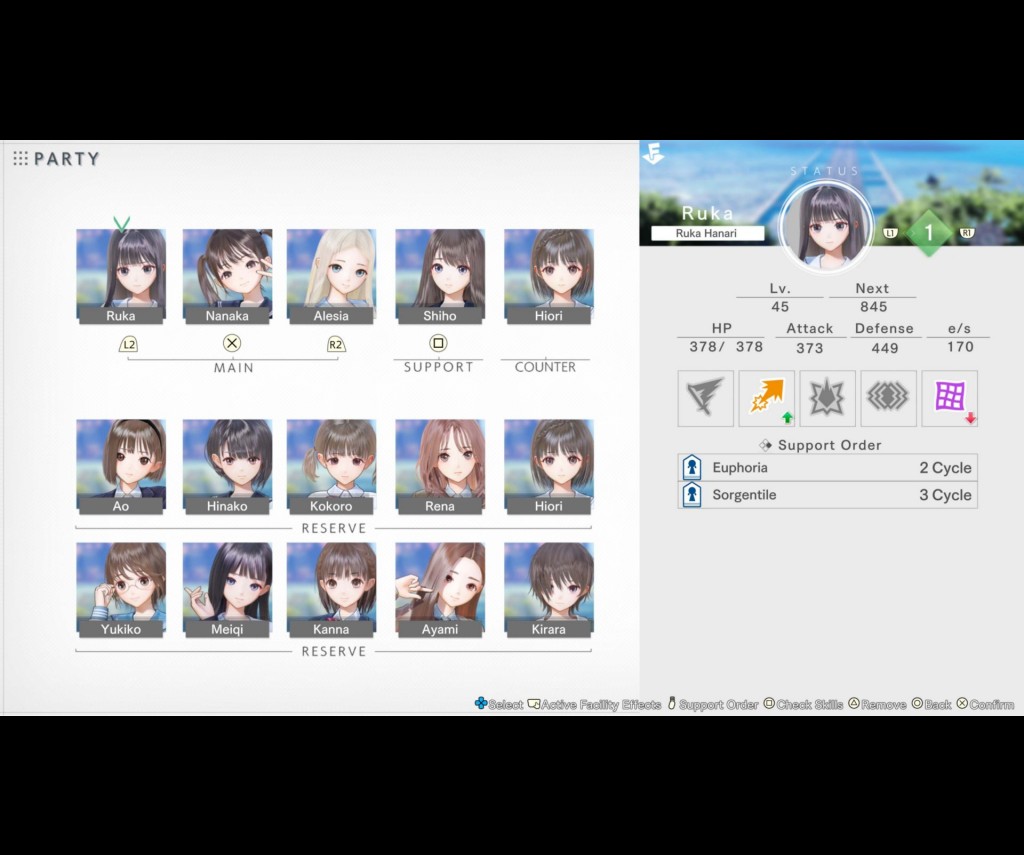Click the Remove prompt

coord(877,704)
